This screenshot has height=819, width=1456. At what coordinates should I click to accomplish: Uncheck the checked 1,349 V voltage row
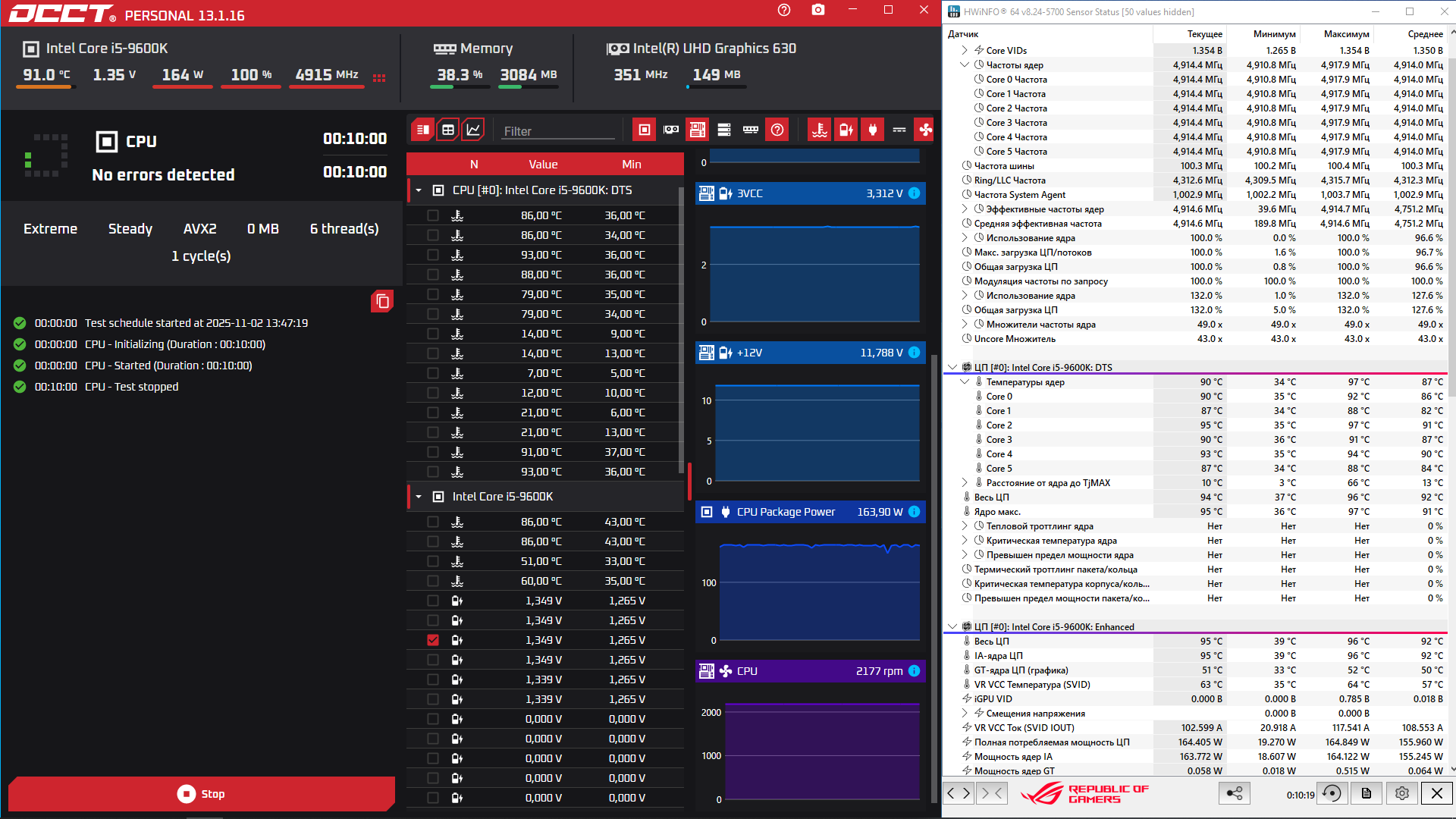(433, 640)
